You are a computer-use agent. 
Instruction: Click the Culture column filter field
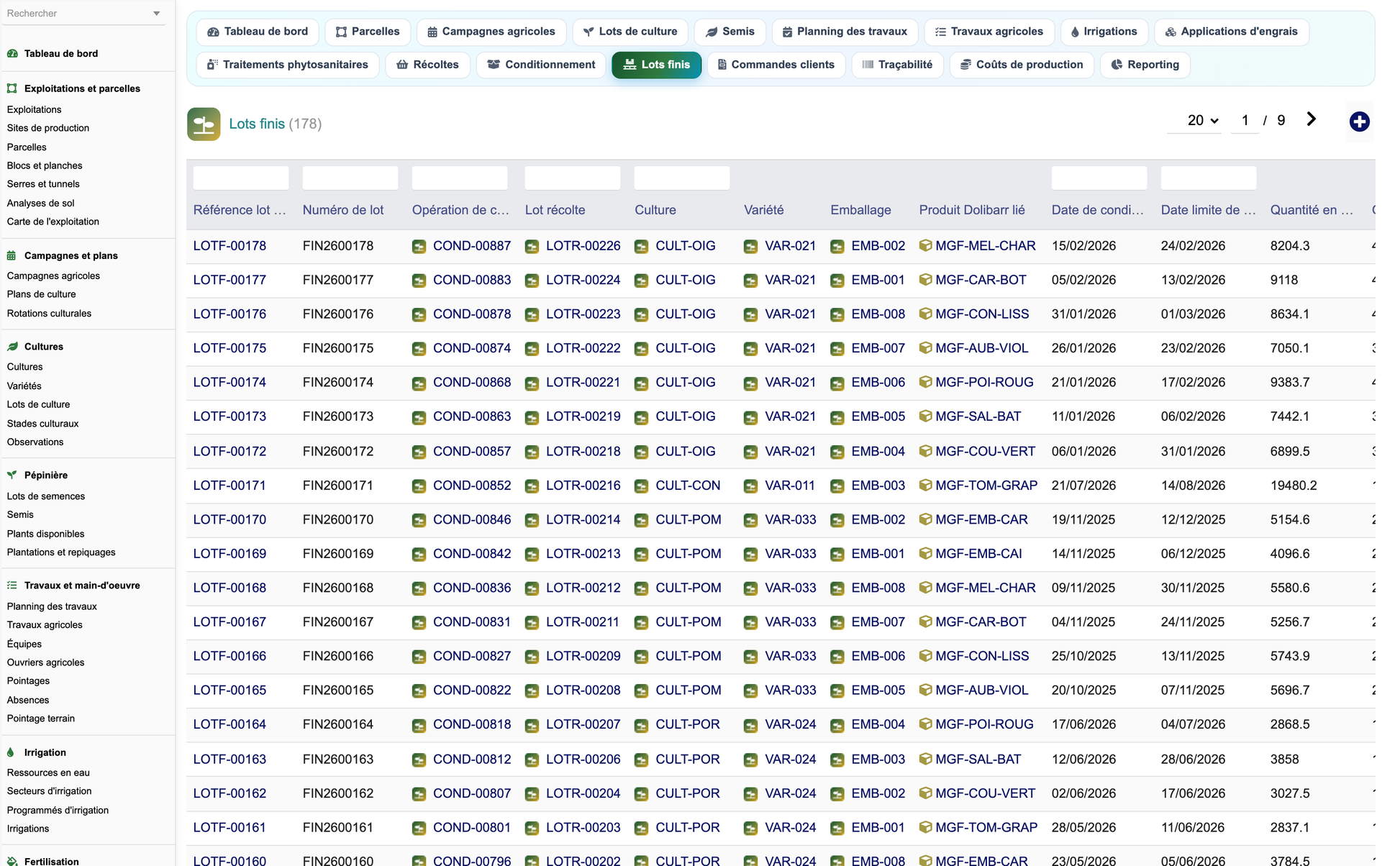pos(682,178)
